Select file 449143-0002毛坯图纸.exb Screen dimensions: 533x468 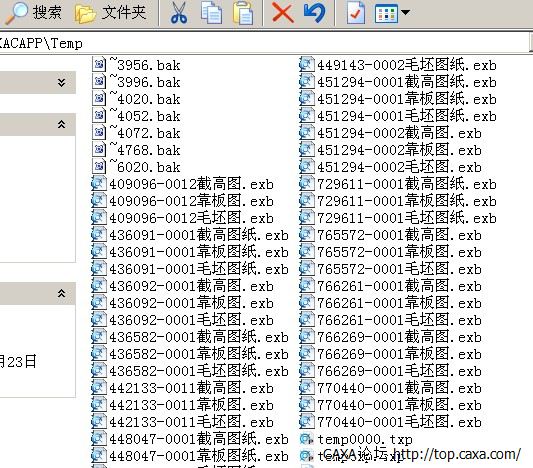click(x=398, y=65)
